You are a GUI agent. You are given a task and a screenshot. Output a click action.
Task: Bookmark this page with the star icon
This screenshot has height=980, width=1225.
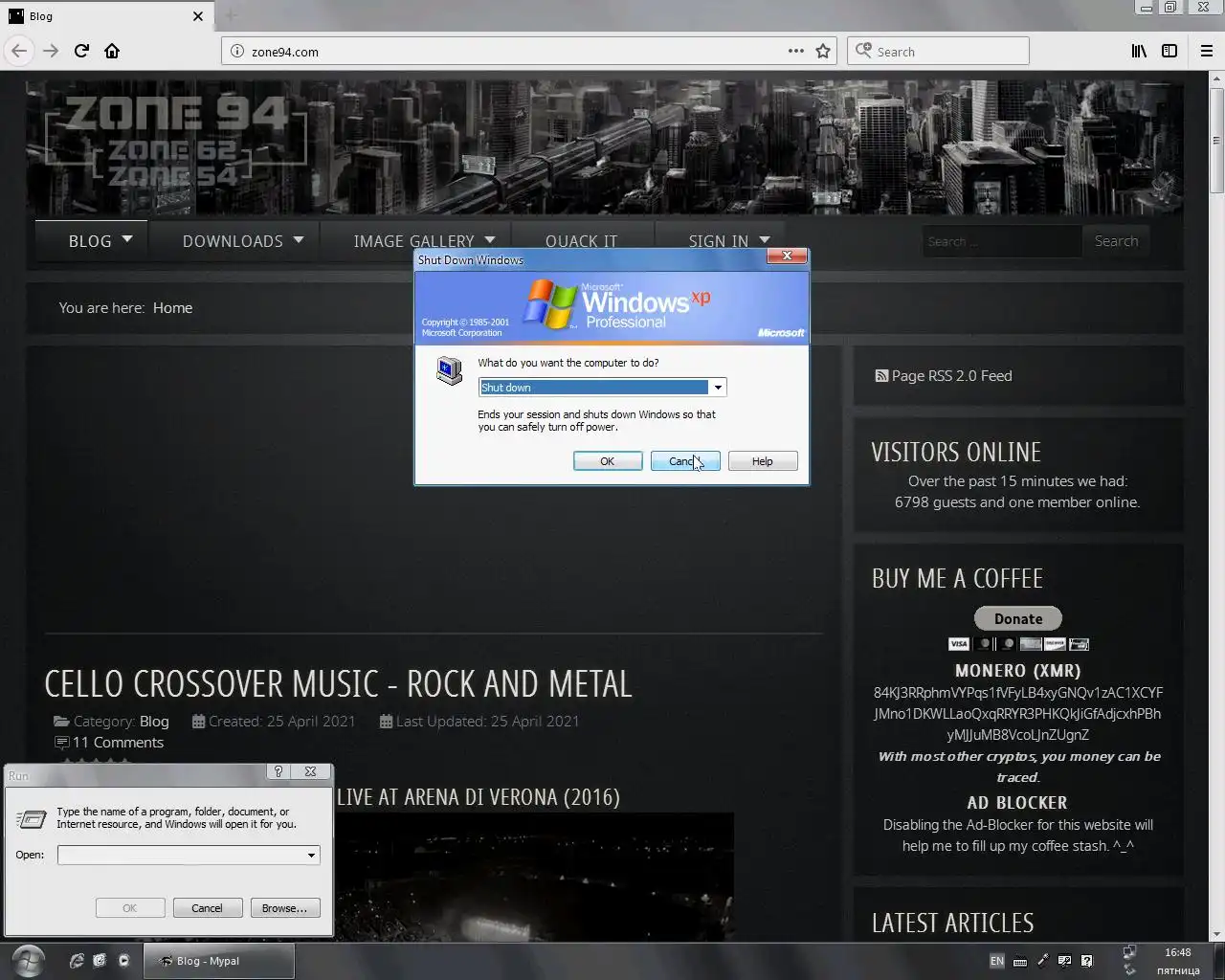click(823, 51)
